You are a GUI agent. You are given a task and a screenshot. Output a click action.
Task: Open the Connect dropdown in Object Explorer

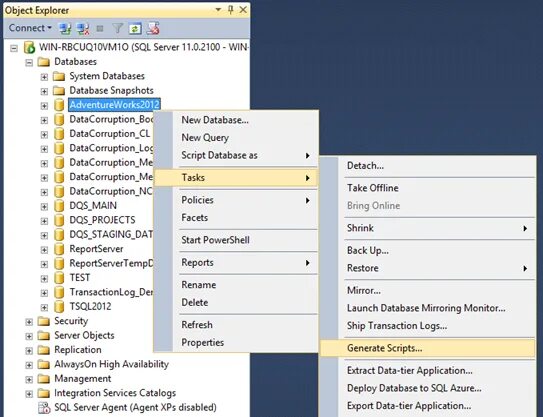pos(30,28)
